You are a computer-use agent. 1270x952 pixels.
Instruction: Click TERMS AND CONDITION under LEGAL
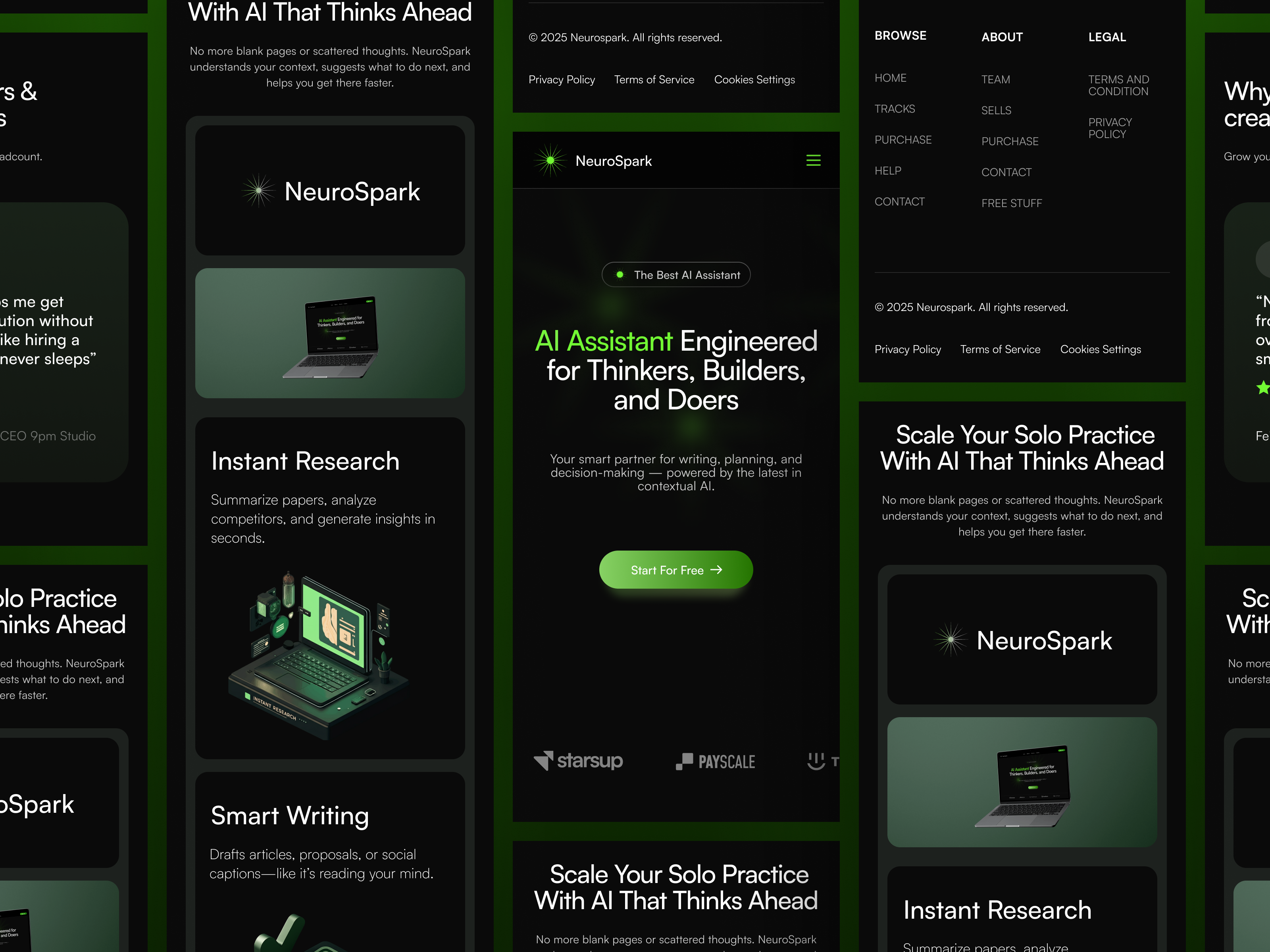pyautogui.click(x=1118, y=85)
